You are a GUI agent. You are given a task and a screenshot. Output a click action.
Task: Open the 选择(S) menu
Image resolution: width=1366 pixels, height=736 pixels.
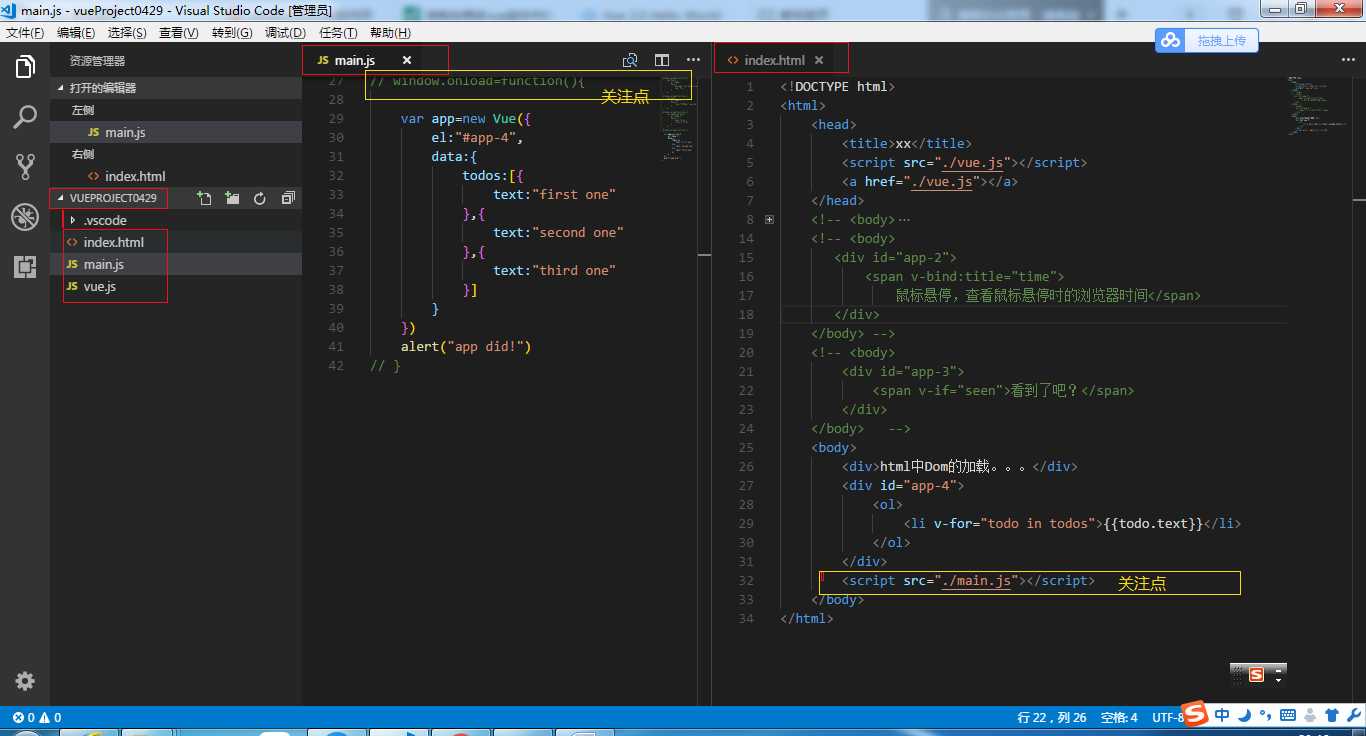point(127,33)
